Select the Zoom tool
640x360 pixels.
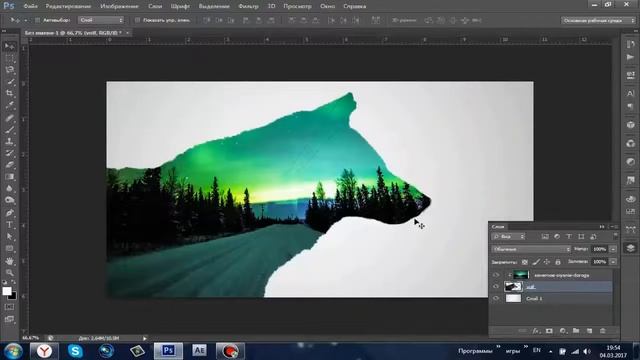9,273
